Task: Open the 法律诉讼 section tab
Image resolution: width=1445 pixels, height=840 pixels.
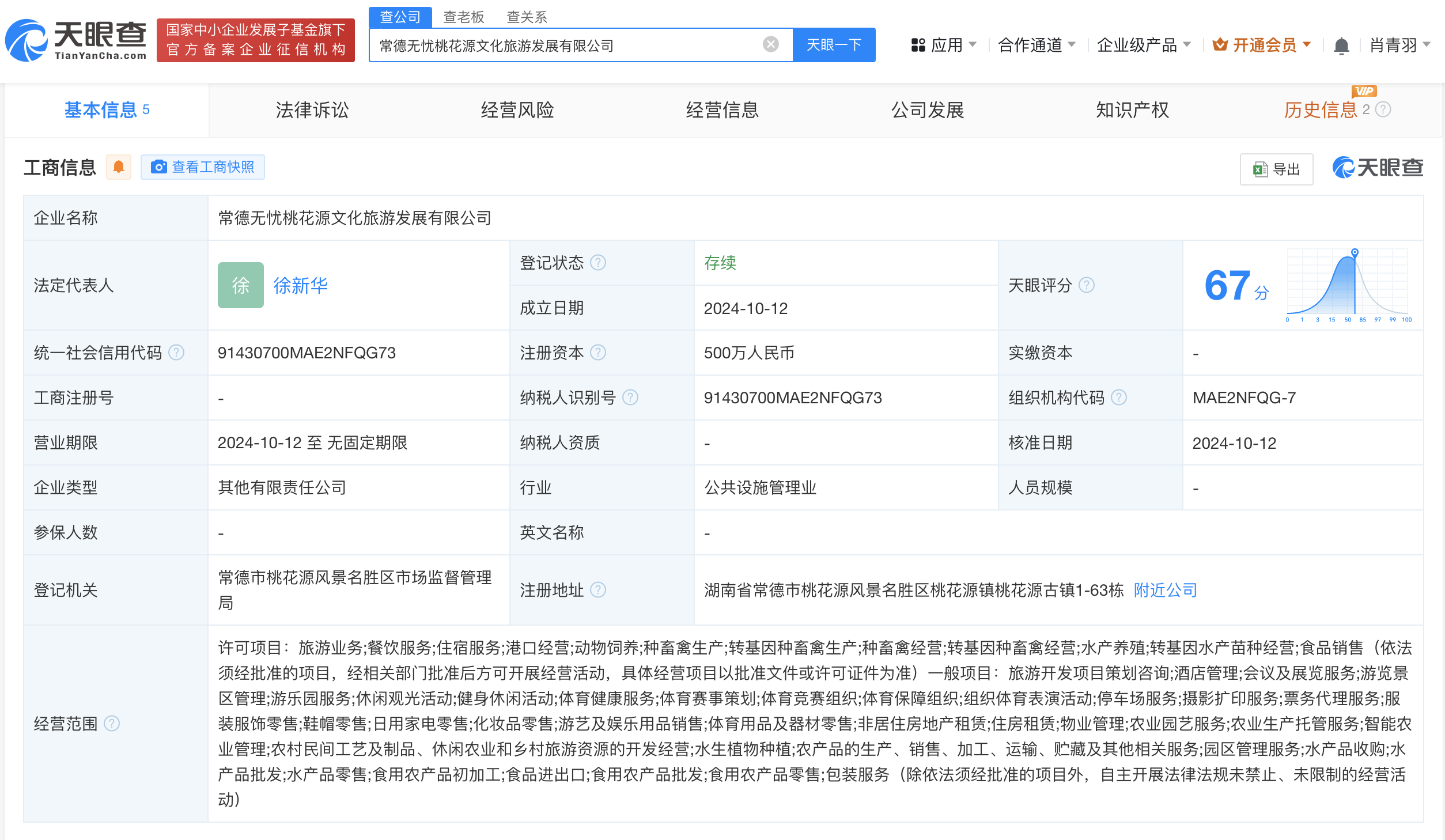Action: click(x=312, y=110)
